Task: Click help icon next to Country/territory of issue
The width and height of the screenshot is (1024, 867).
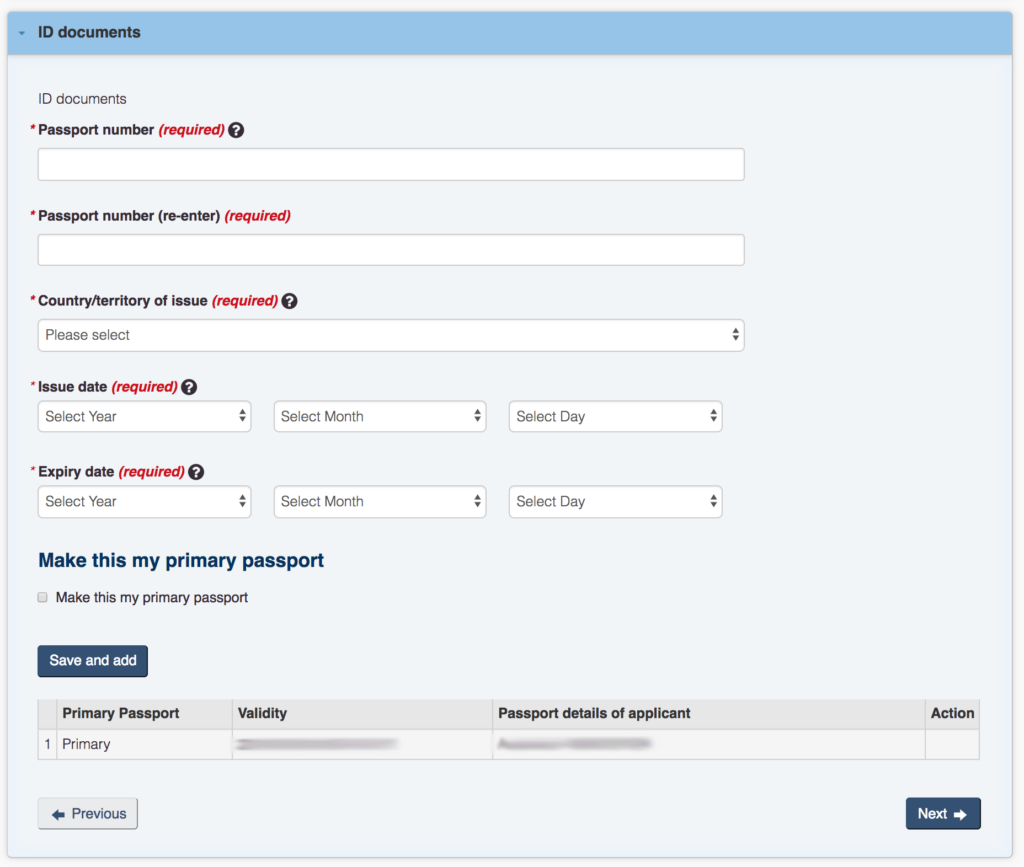Action: (290, 301)
